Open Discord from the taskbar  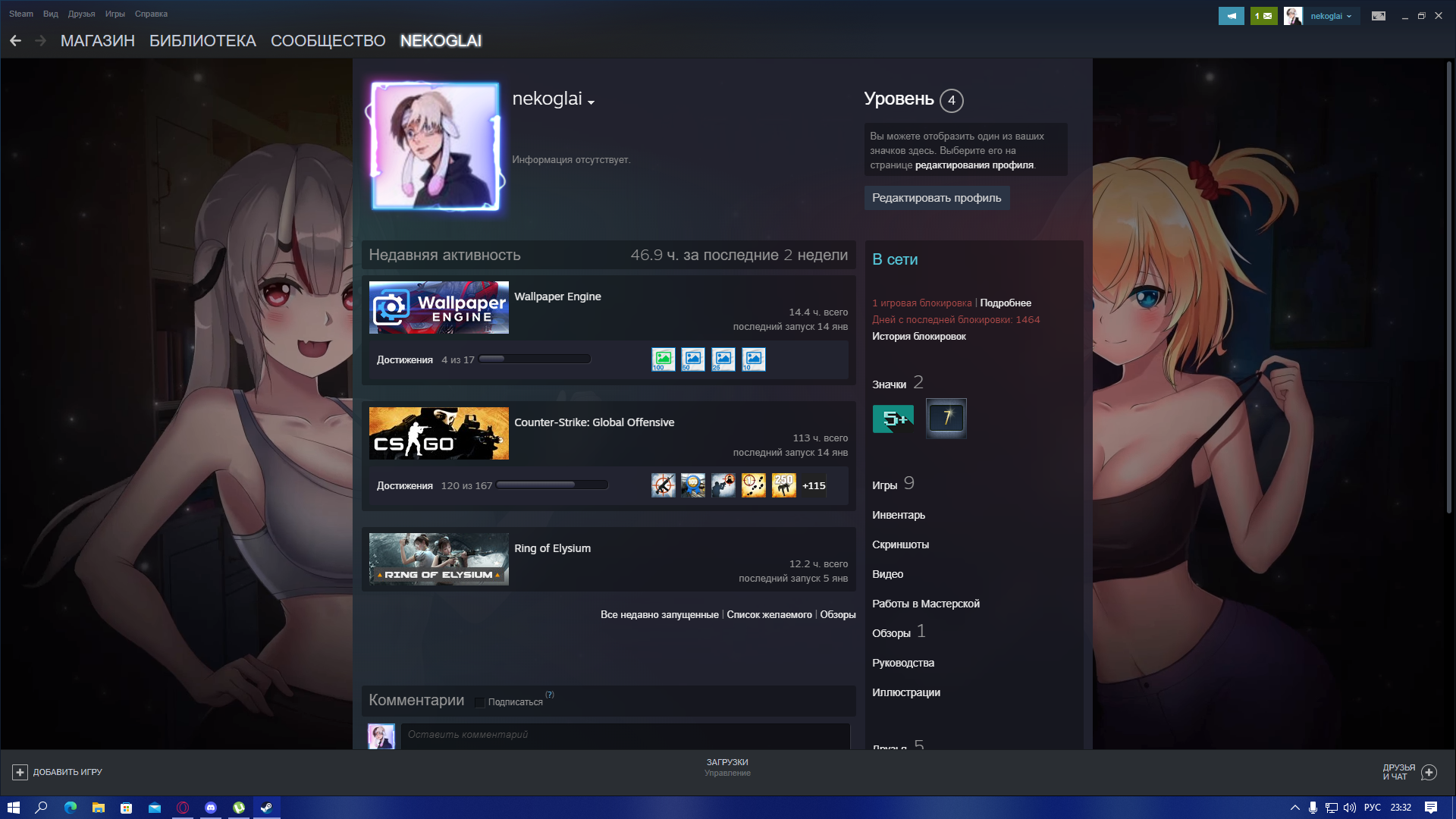(x=211, y=808)
